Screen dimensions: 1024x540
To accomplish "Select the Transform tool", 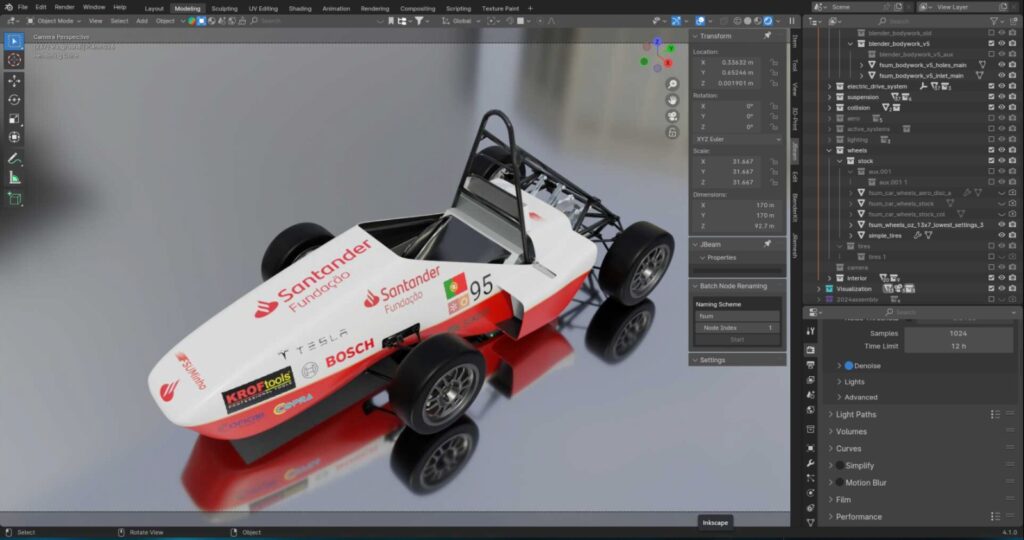I will click(x=14, y=137).
